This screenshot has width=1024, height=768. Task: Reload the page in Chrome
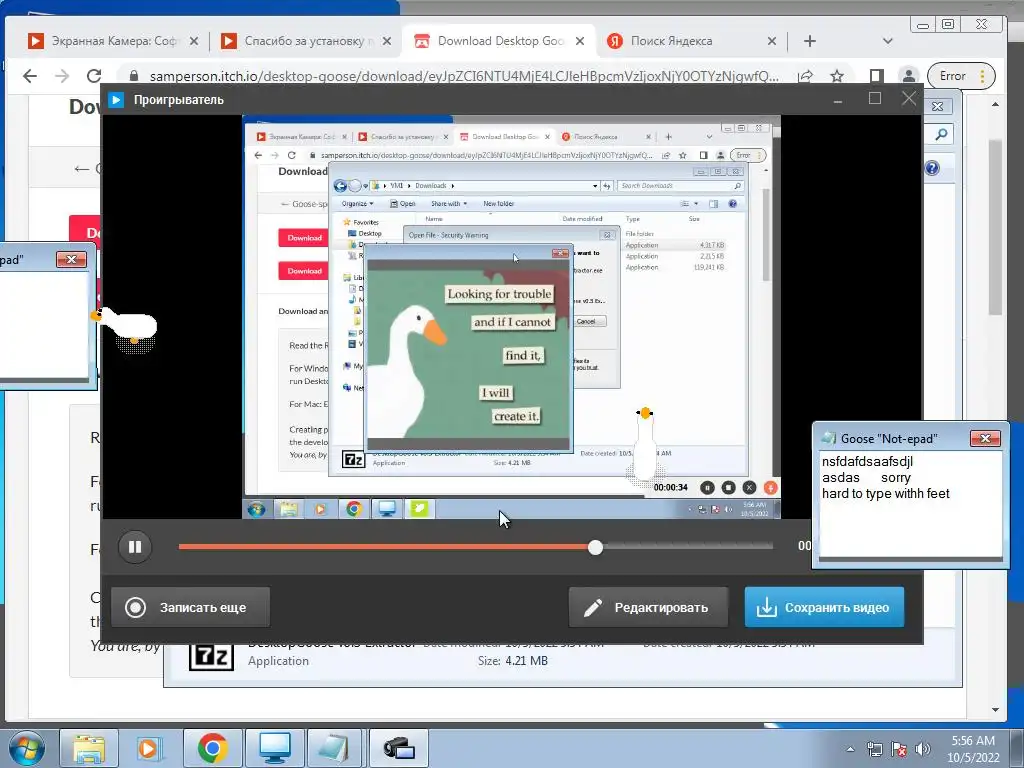[x=94, y=76]
